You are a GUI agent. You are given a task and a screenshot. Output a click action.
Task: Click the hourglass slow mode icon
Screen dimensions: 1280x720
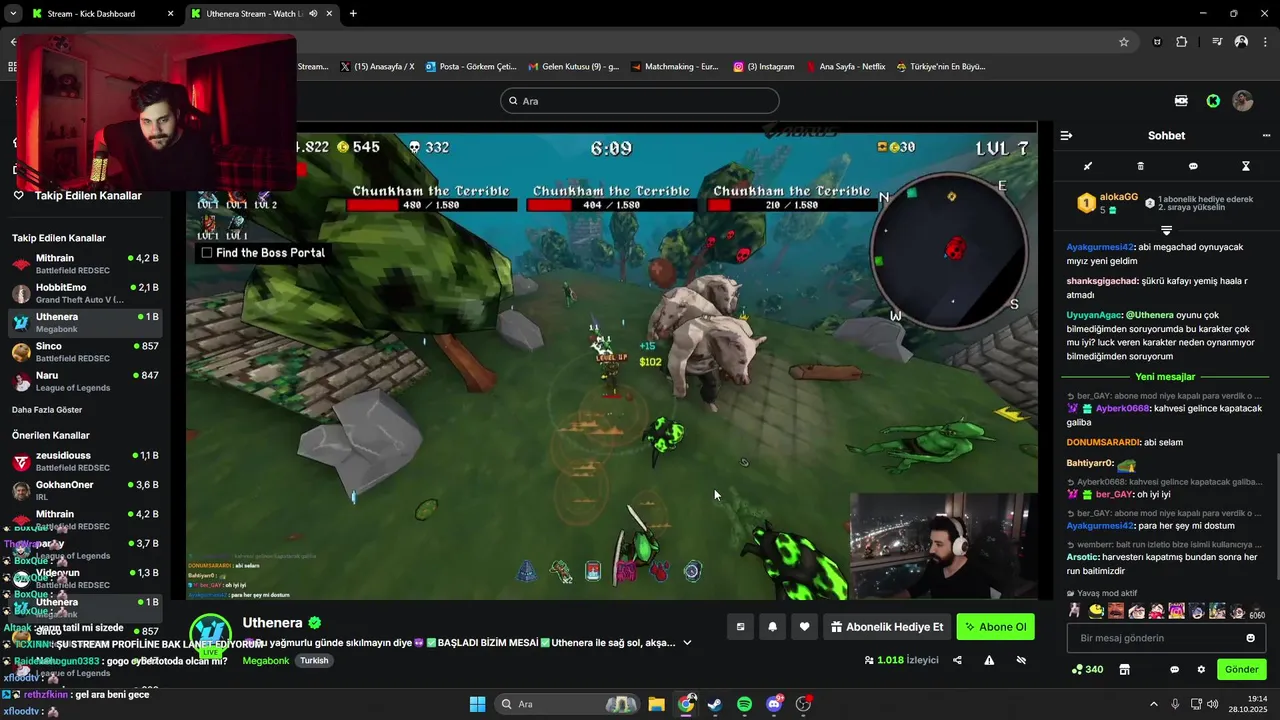pyautogui.click(x=1246, y=166)
